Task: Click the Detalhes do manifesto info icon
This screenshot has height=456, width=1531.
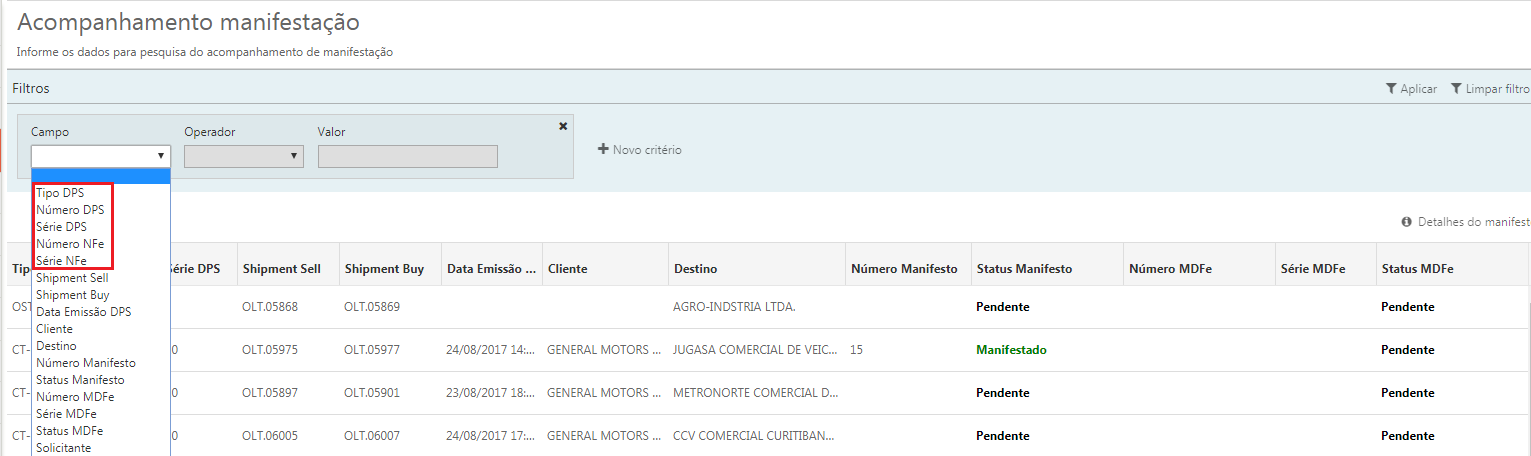Action: point(1407,222)
